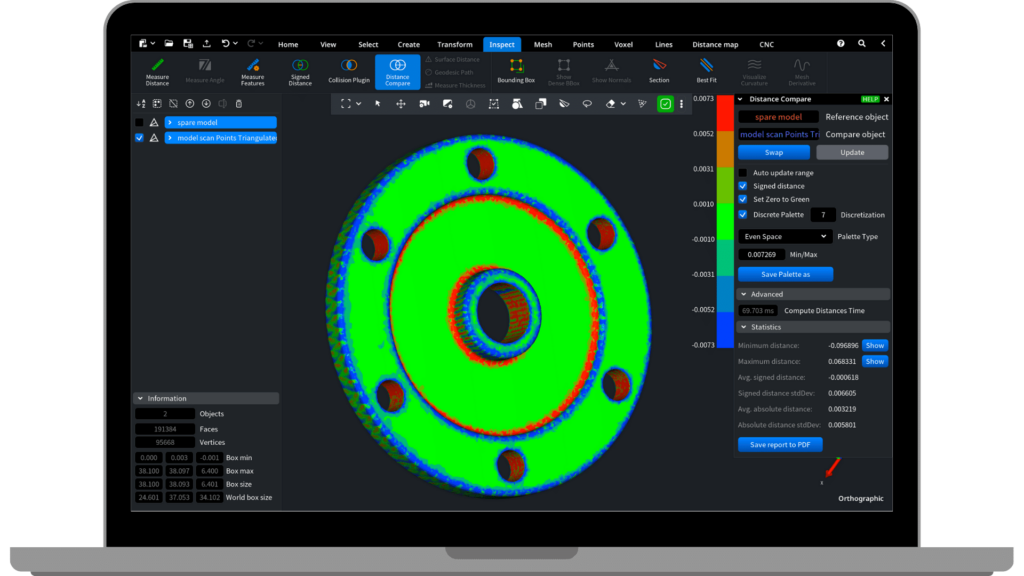Open the Distance map tab
The width and height of the screenshot is (1024, 576).
[x=715, y=44]
